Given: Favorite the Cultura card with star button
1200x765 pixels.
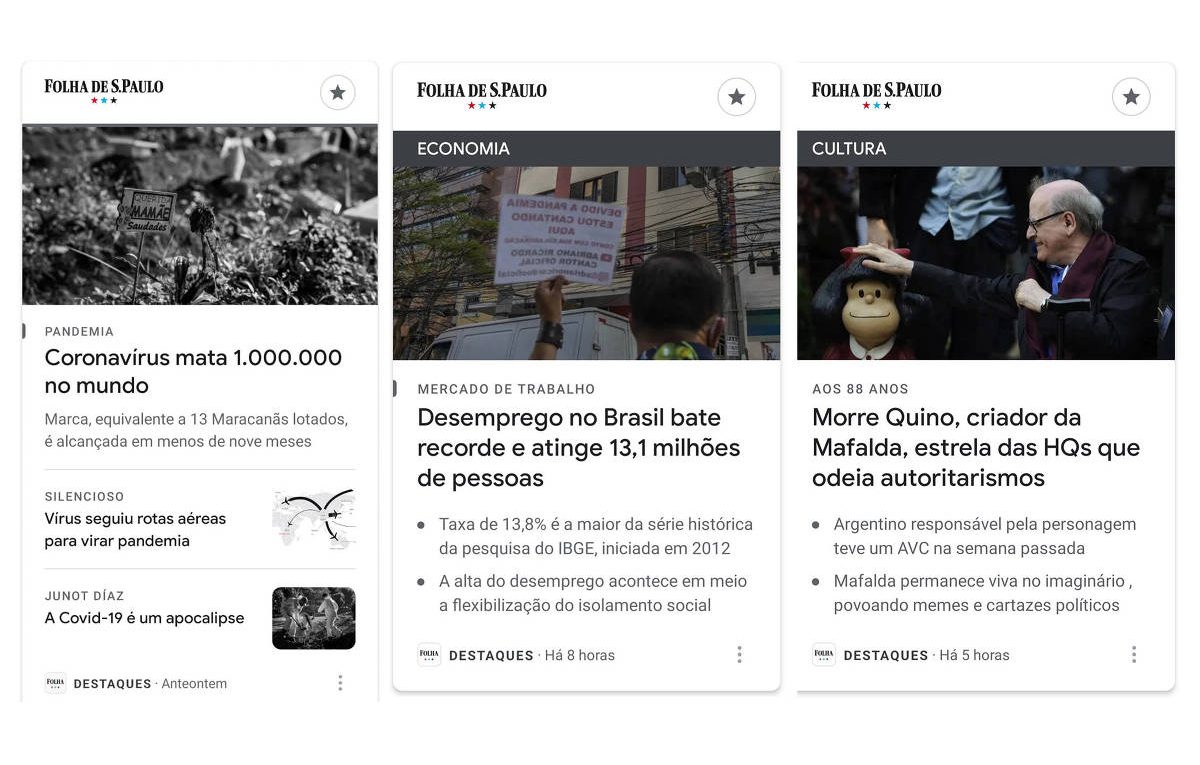Looking at the screenshot, I should pyautogui.click(x=1131, y=97).
